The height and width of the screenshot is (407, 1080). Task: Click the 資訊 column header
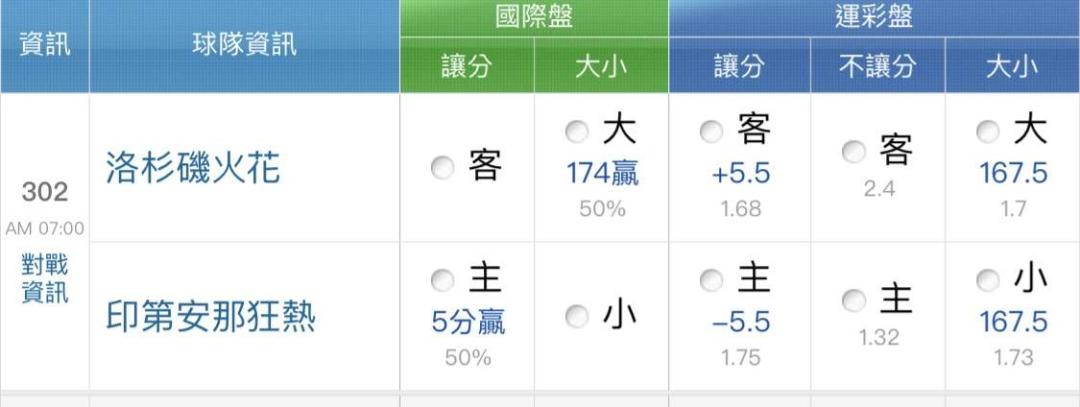[x=44, y=45]
